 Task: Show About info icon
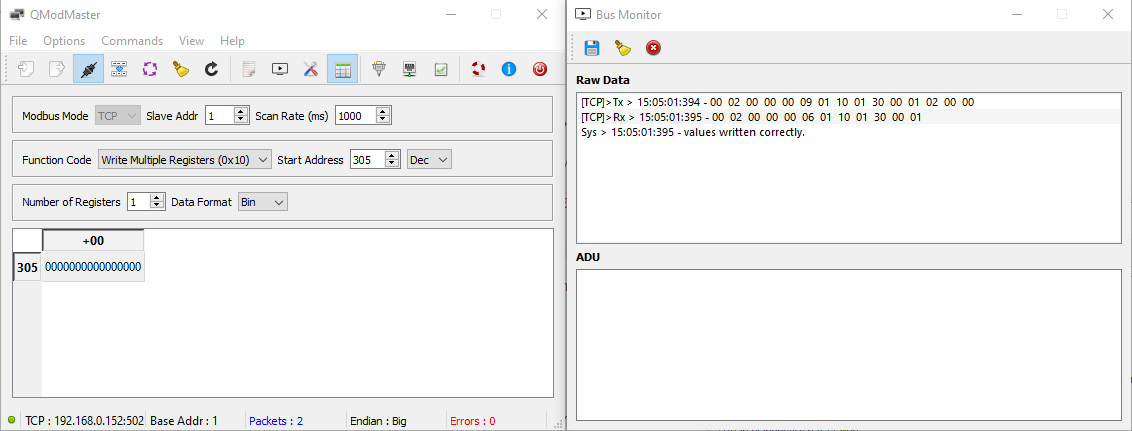509,69
